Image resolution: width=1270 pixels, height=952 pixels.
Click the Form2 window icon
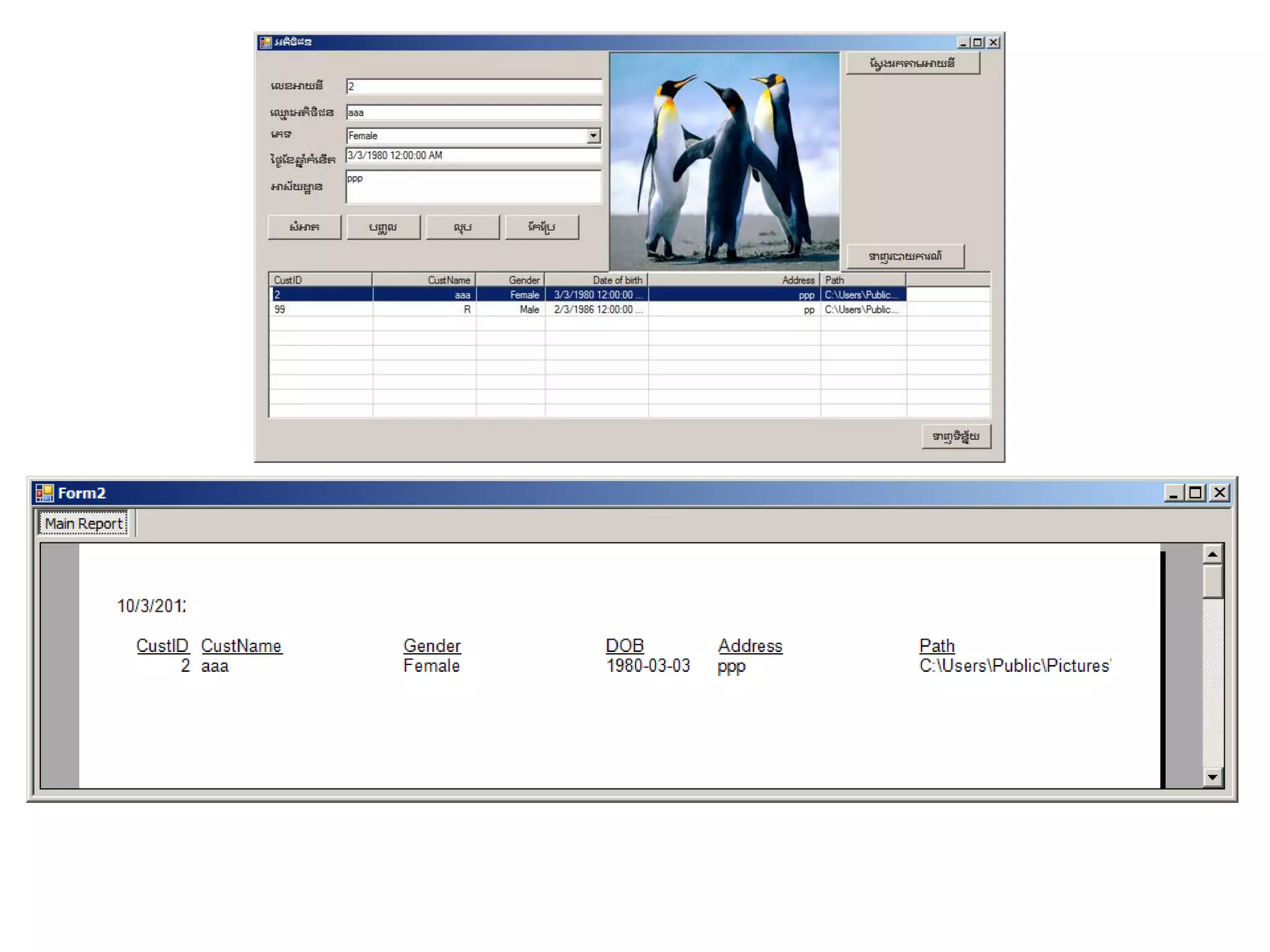click(44, 493)
